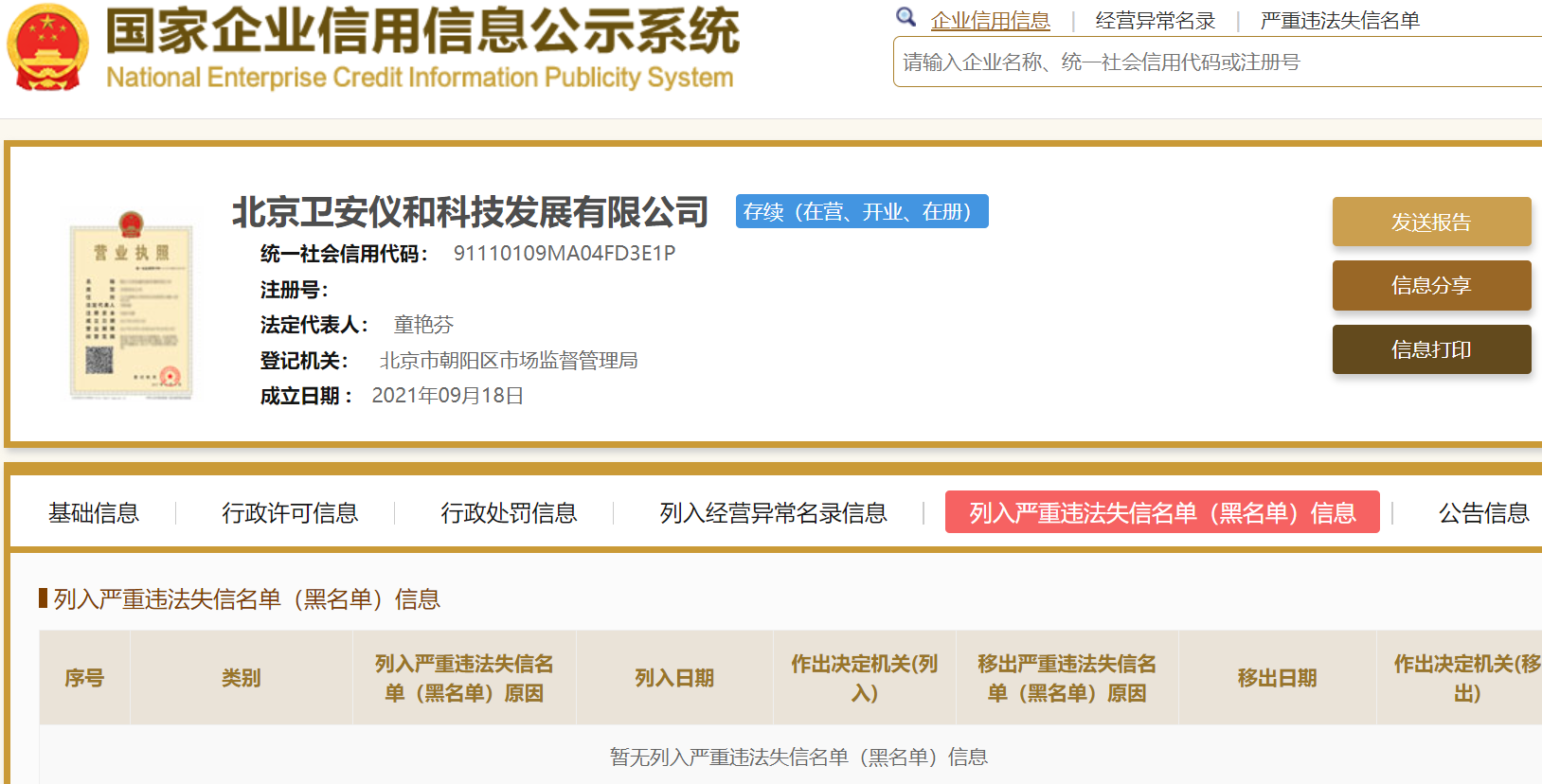The height and width of the screenshot is (784, 1542).
Task: Click the 存续（在营、开业、在册）status badge
Action: coord(862,211)
